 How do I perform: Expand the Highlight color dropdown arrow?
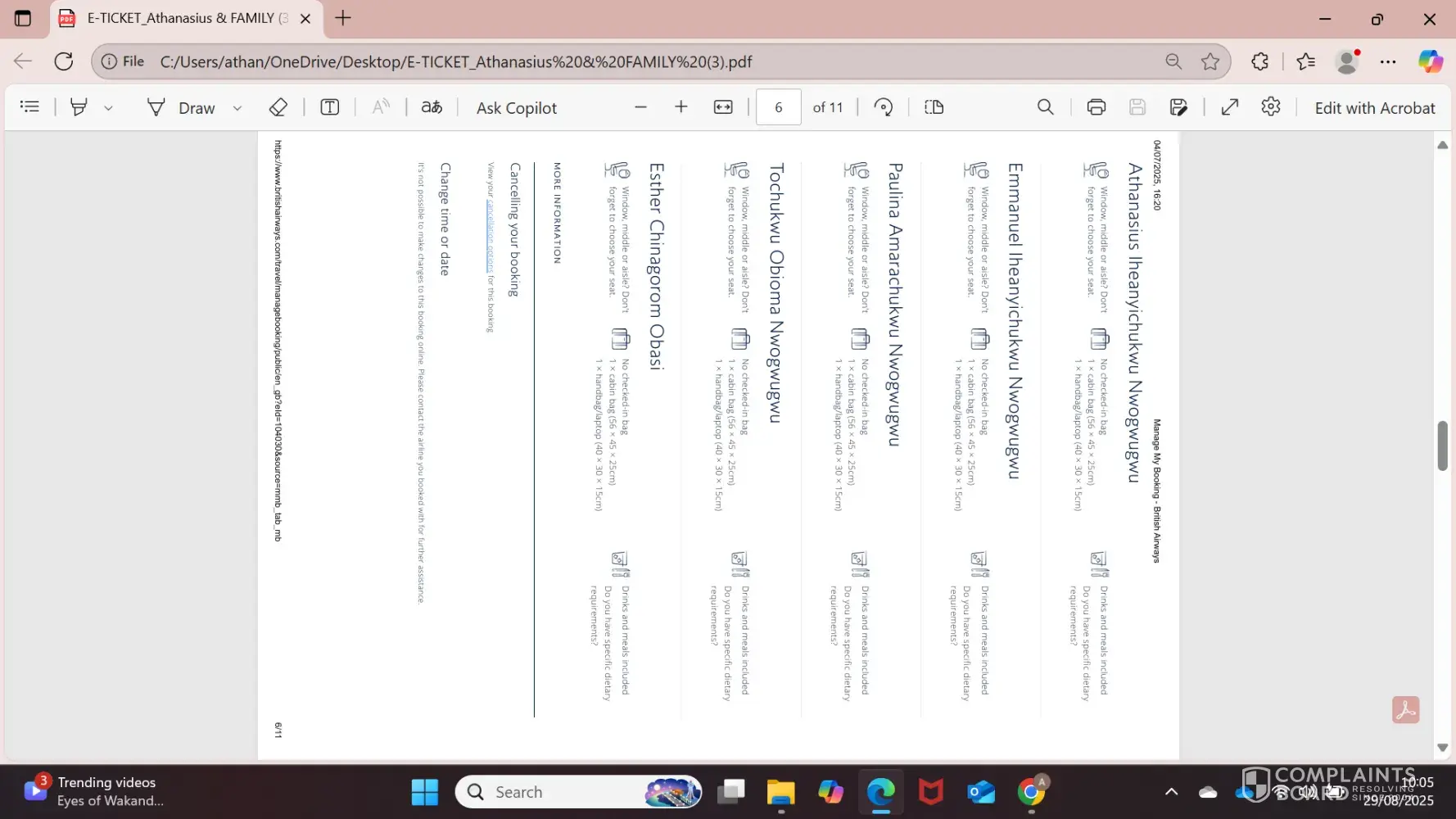pos(108,108)
